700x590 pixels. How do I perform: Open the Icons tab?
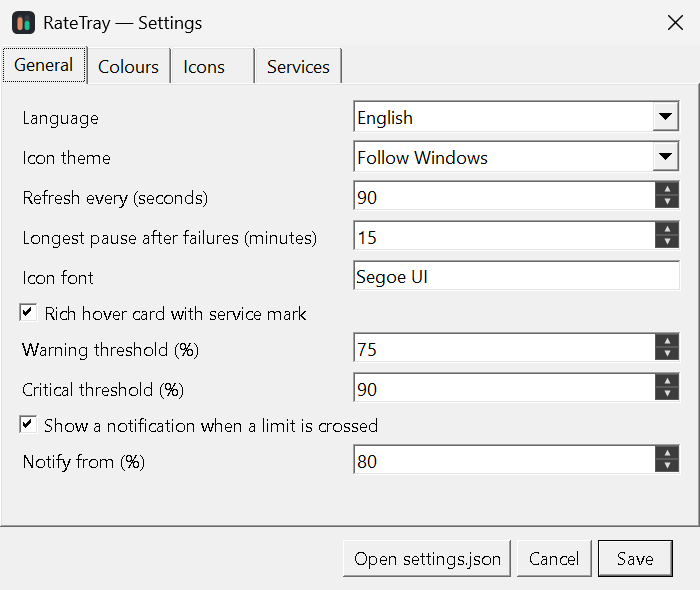coord(212,67)
